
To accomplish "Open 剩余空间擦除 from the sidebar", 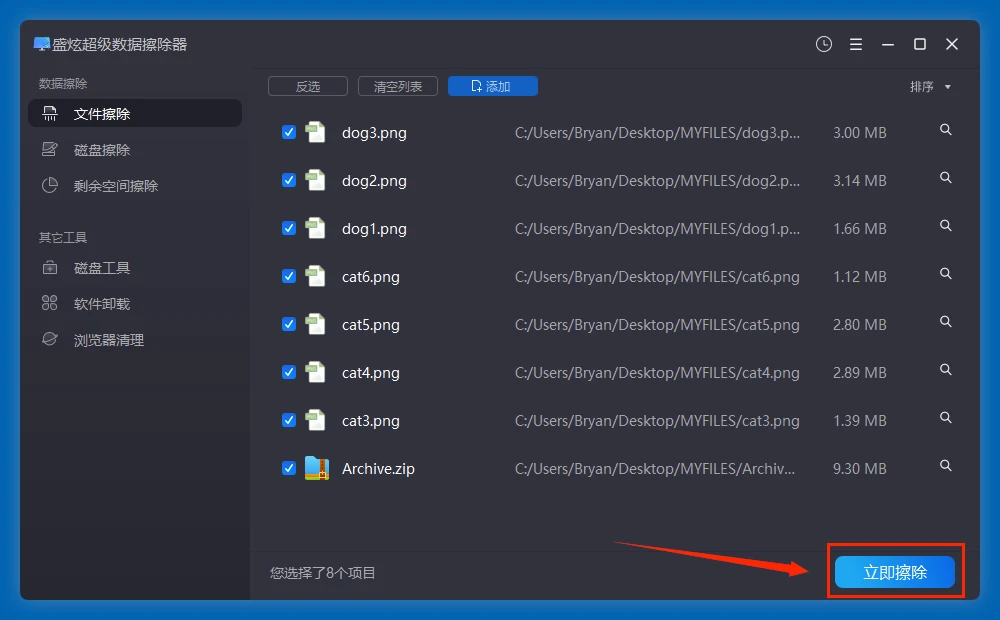I will [x=116, y=186].
